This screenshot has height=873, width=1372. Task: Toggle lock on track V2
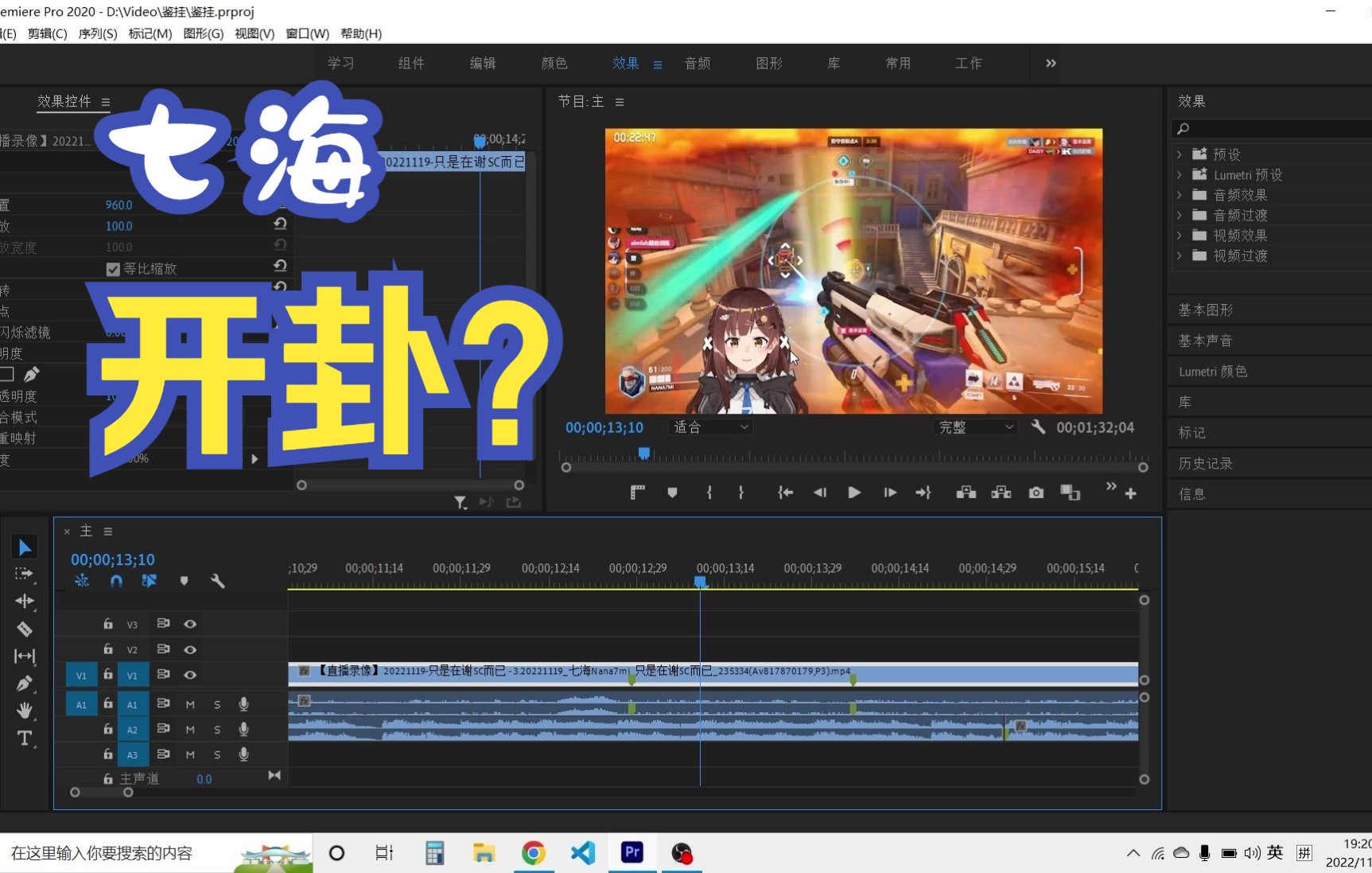pyautogui.click(x=108, y=649)
